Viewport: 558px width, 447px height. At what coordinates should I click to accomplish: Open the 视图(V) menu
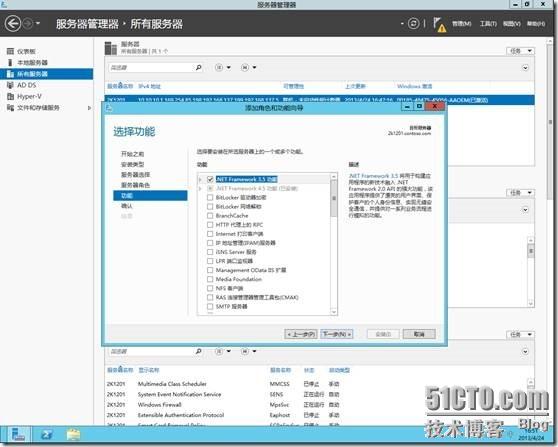coord(512,24)
